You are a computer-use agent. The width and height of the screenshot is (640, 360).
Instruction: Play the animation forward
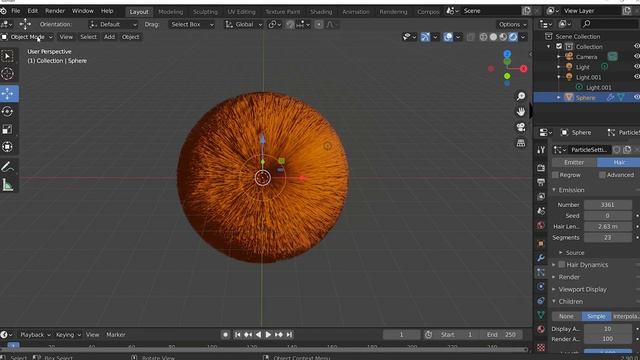pyautogui.click(x=268, y=335)
